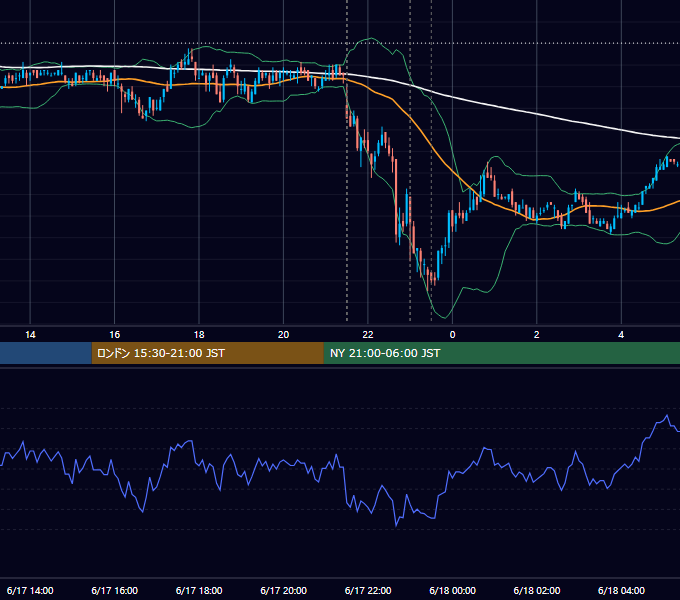Click the 6/18 02:00 time label
Screen dimensions: 680x600
(536, 590)
